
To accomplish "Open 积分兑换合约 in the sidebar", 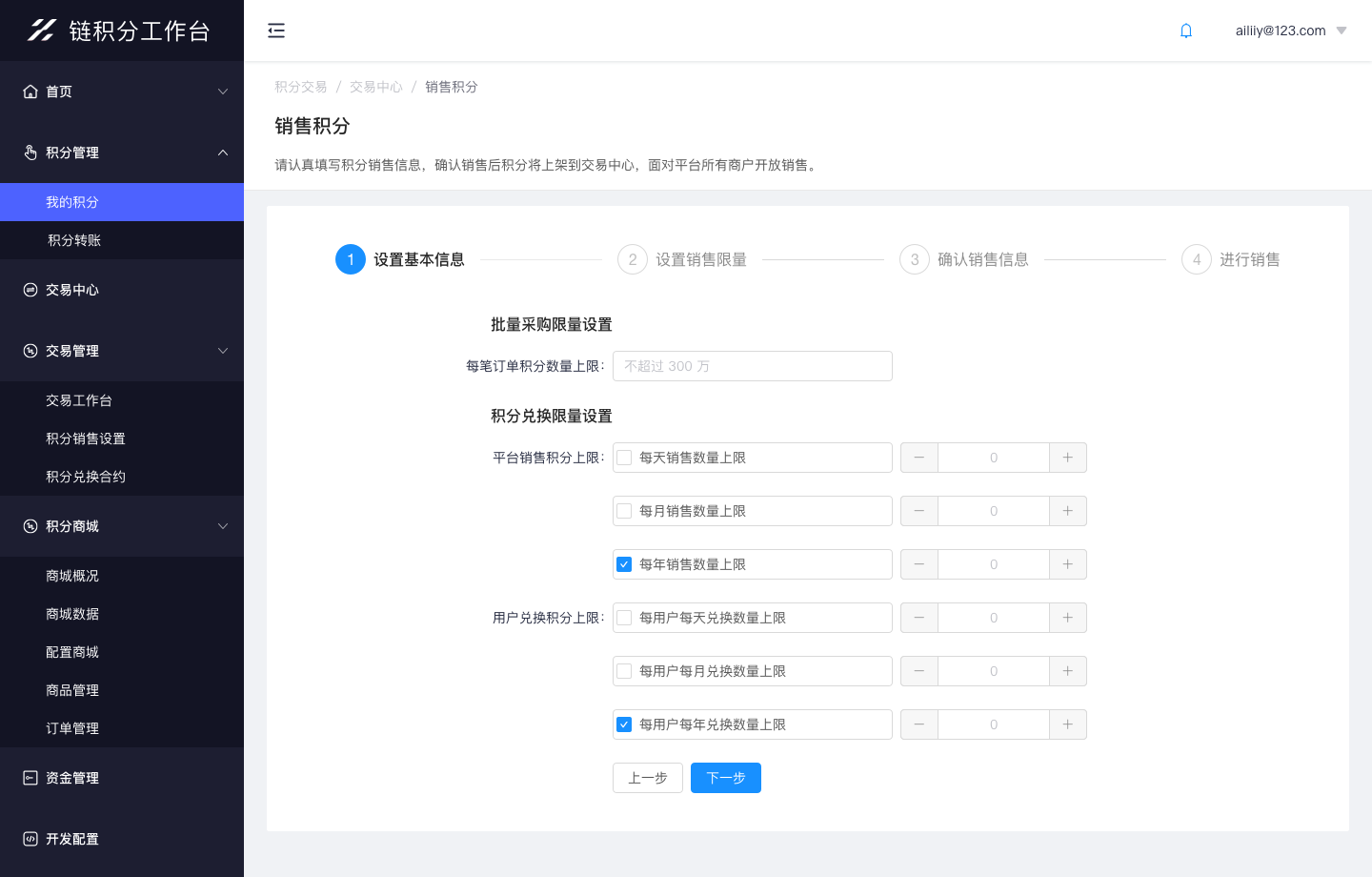I will [122, 477].
